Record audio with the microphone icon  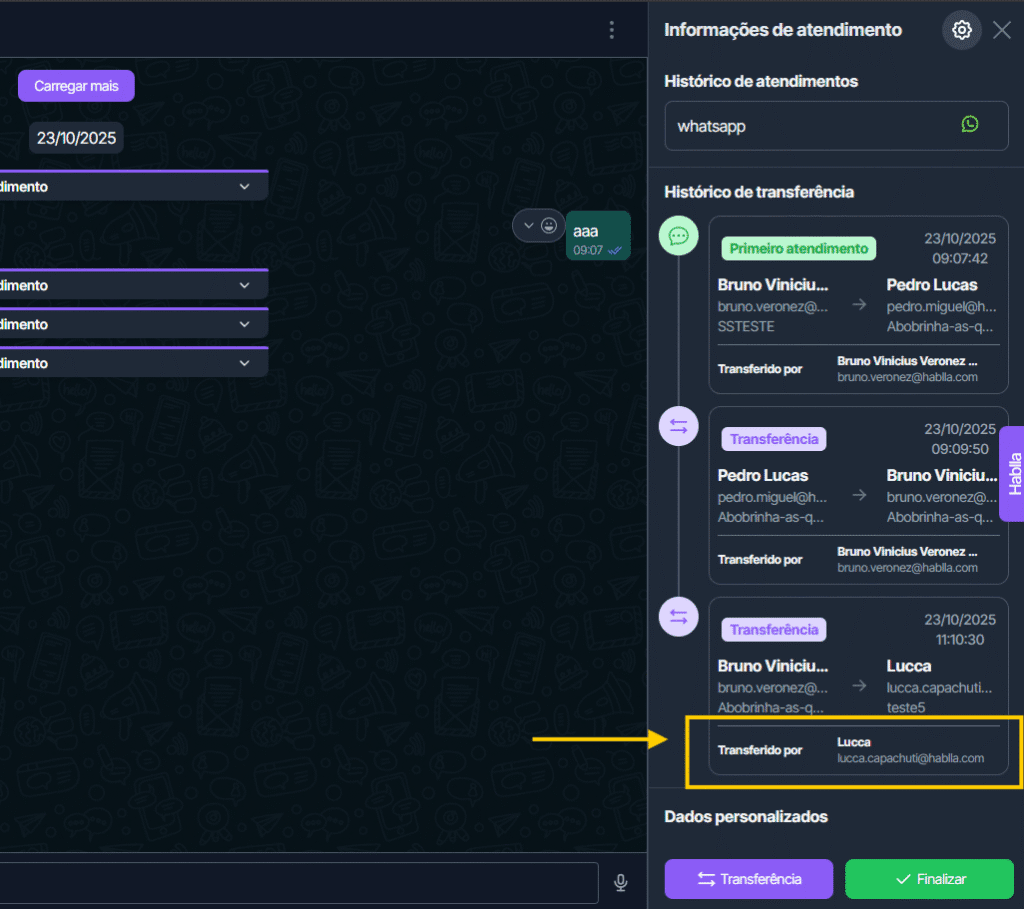[x=620, y=882]
